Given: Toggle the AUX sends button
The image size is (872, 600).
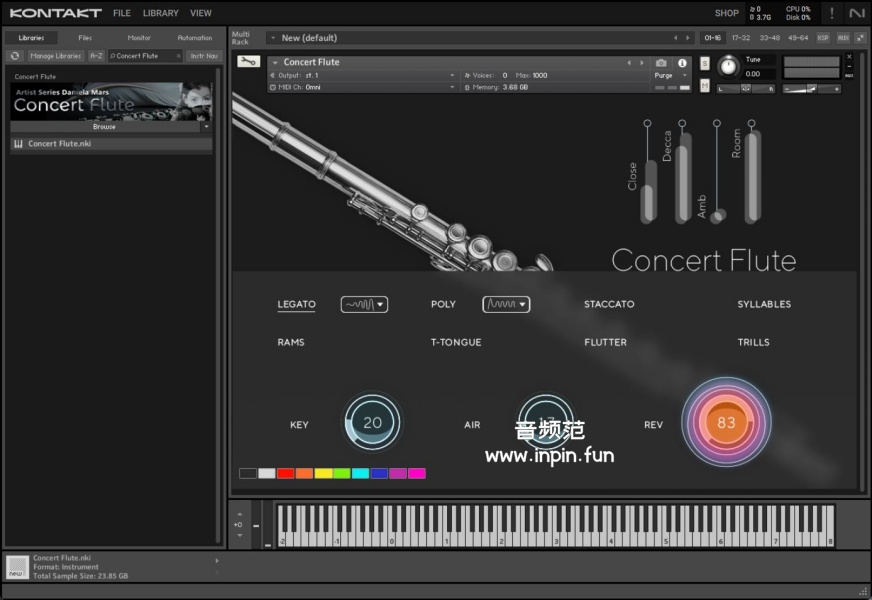Looking at the screenshot, I should pyautogui.click(x=843, y=38).
